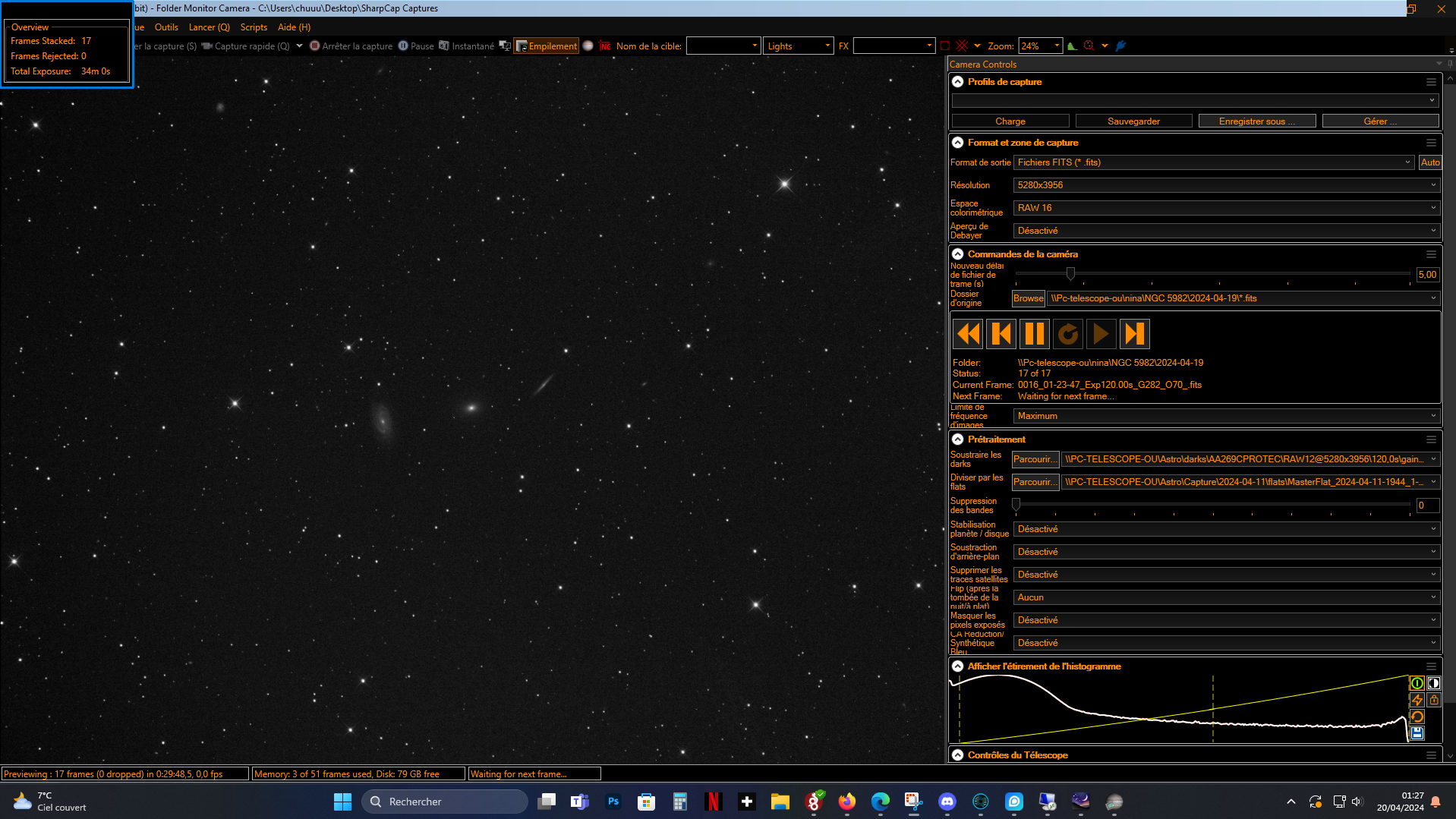
Task: Click Parcourir for Soustraire les darks
Action: click(x=1035, y=459)
